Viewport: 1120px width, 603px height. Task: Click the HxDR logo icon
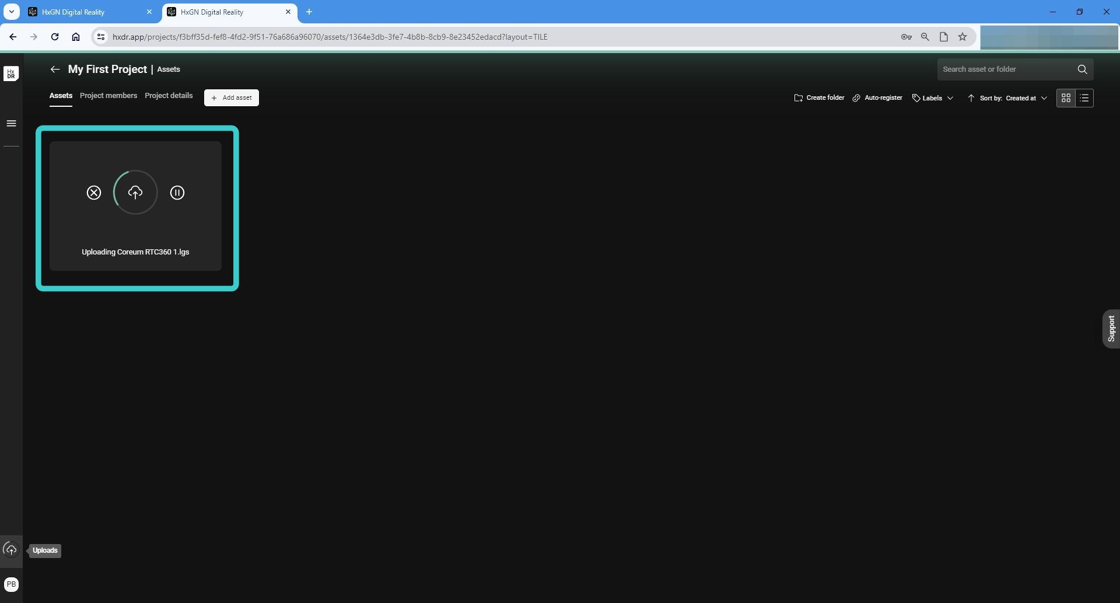pos(11,74)
